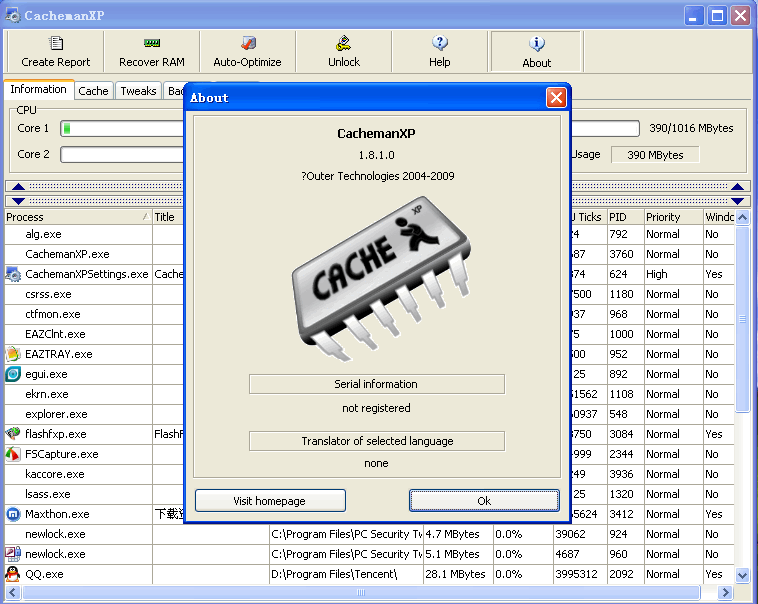Click the second newlock.exe row icon
The height and width of the screenshot is (604, 758).
click(13, 554)
